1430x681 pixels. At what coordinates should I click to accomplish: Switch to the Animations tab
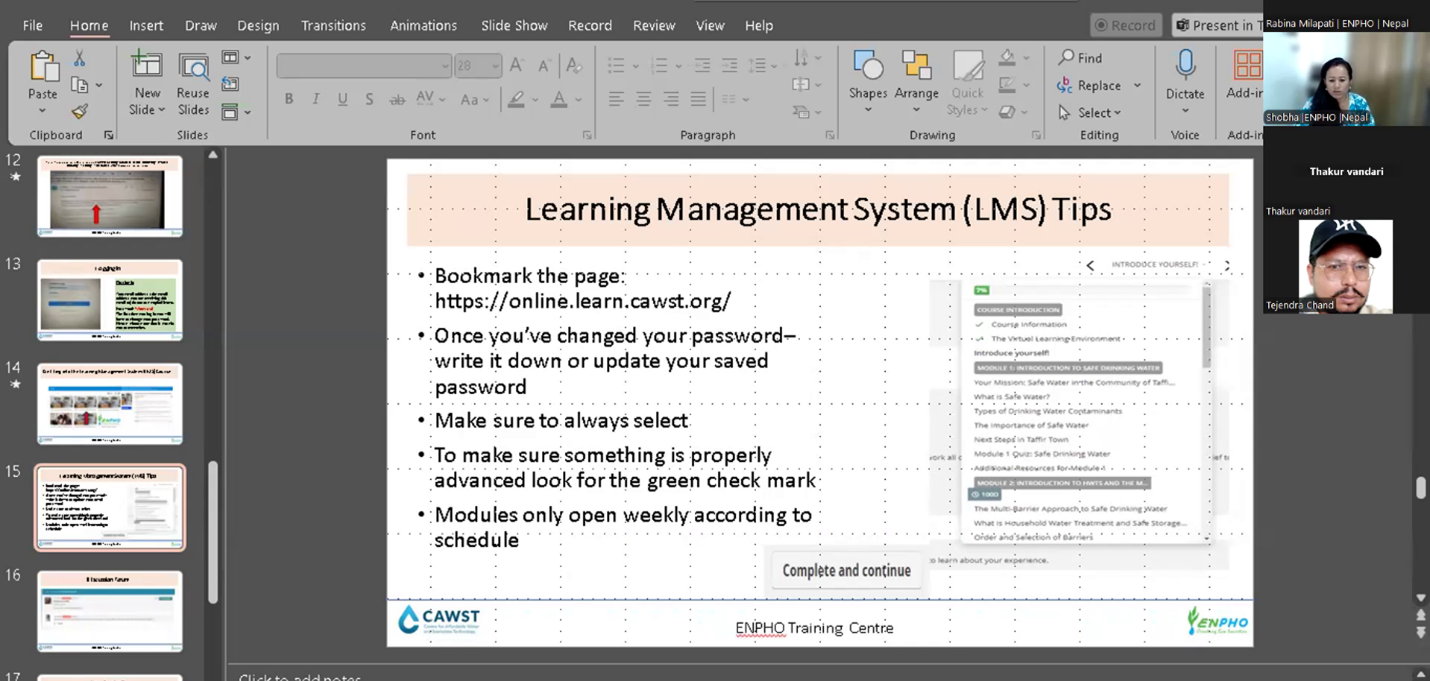tap(423, 25)
